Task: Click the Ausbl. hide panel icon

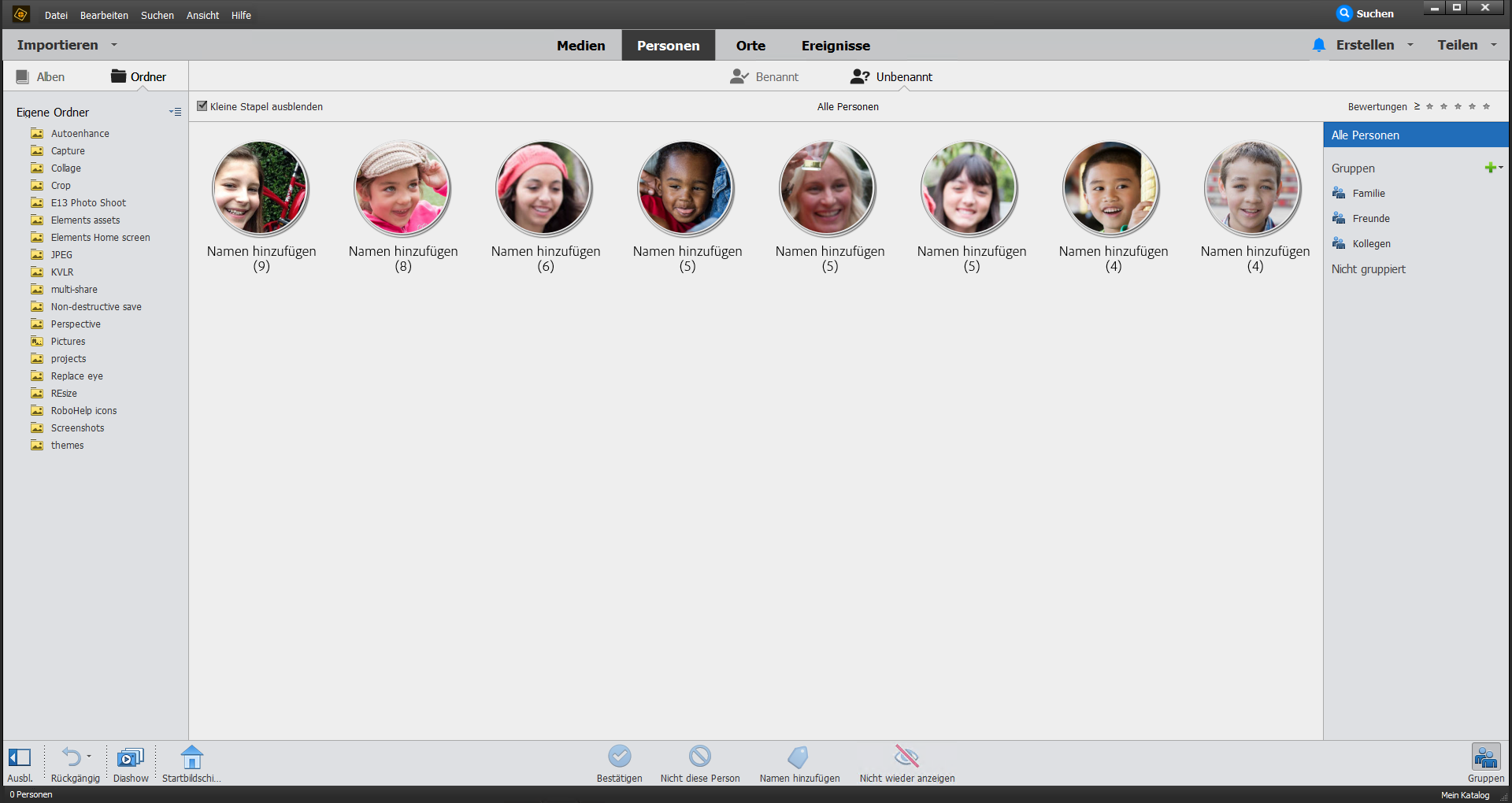Action: coord(20,757)
